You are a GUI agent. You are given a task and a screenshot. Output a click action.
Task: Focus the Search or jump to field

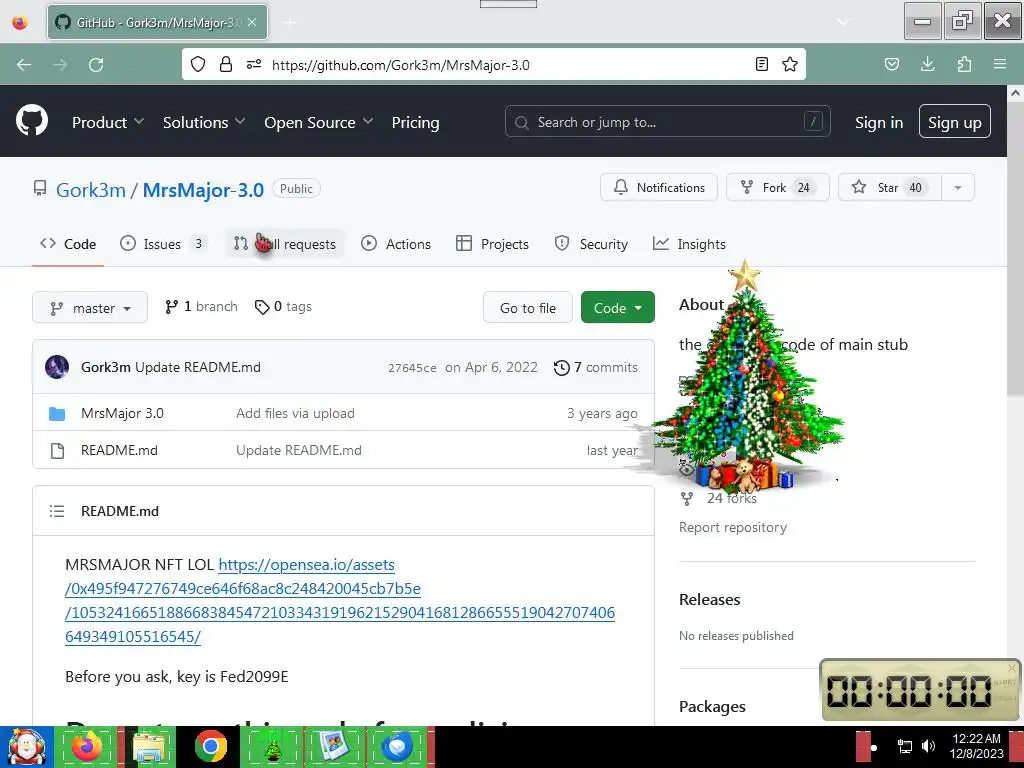click(x=667, y=121)
